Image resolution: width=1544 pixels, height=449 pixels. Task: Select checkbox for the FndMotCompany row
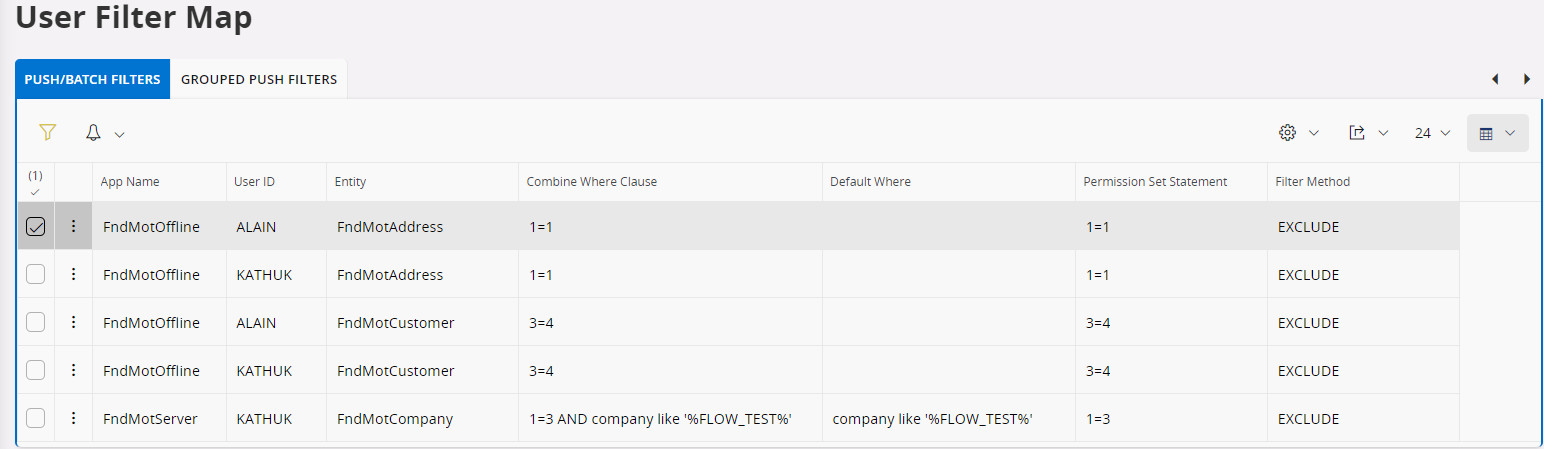point(35,419)
